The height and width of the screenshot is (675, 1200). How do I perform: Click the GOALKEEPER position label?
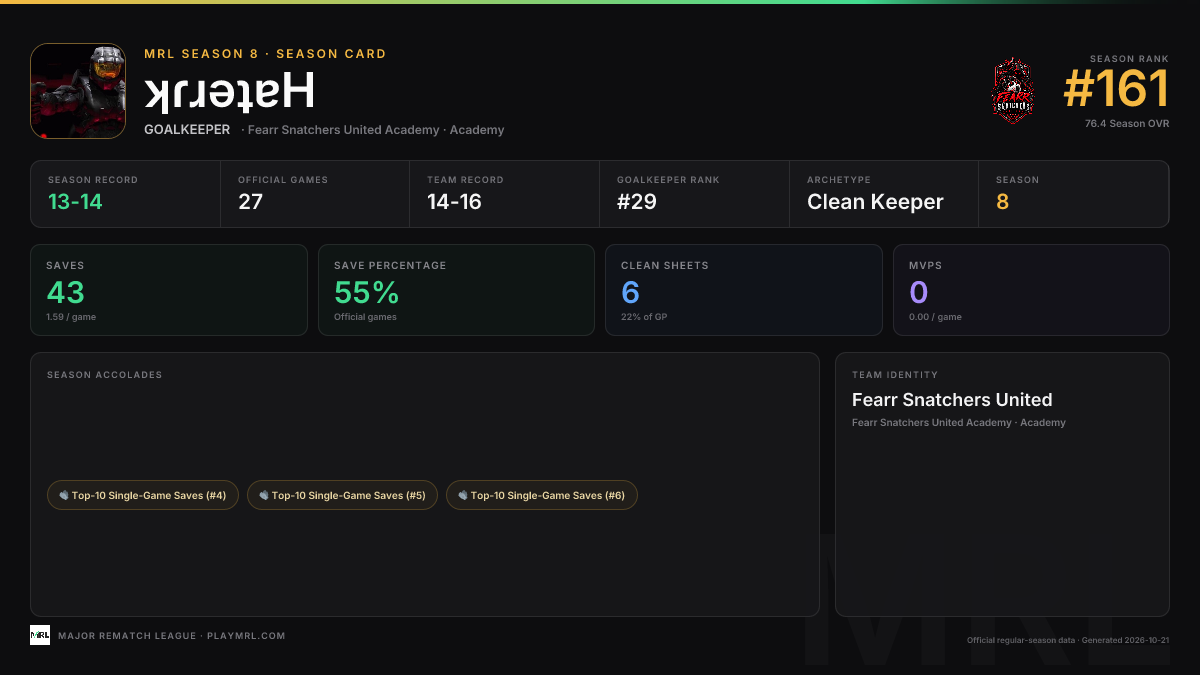[187, 130]
